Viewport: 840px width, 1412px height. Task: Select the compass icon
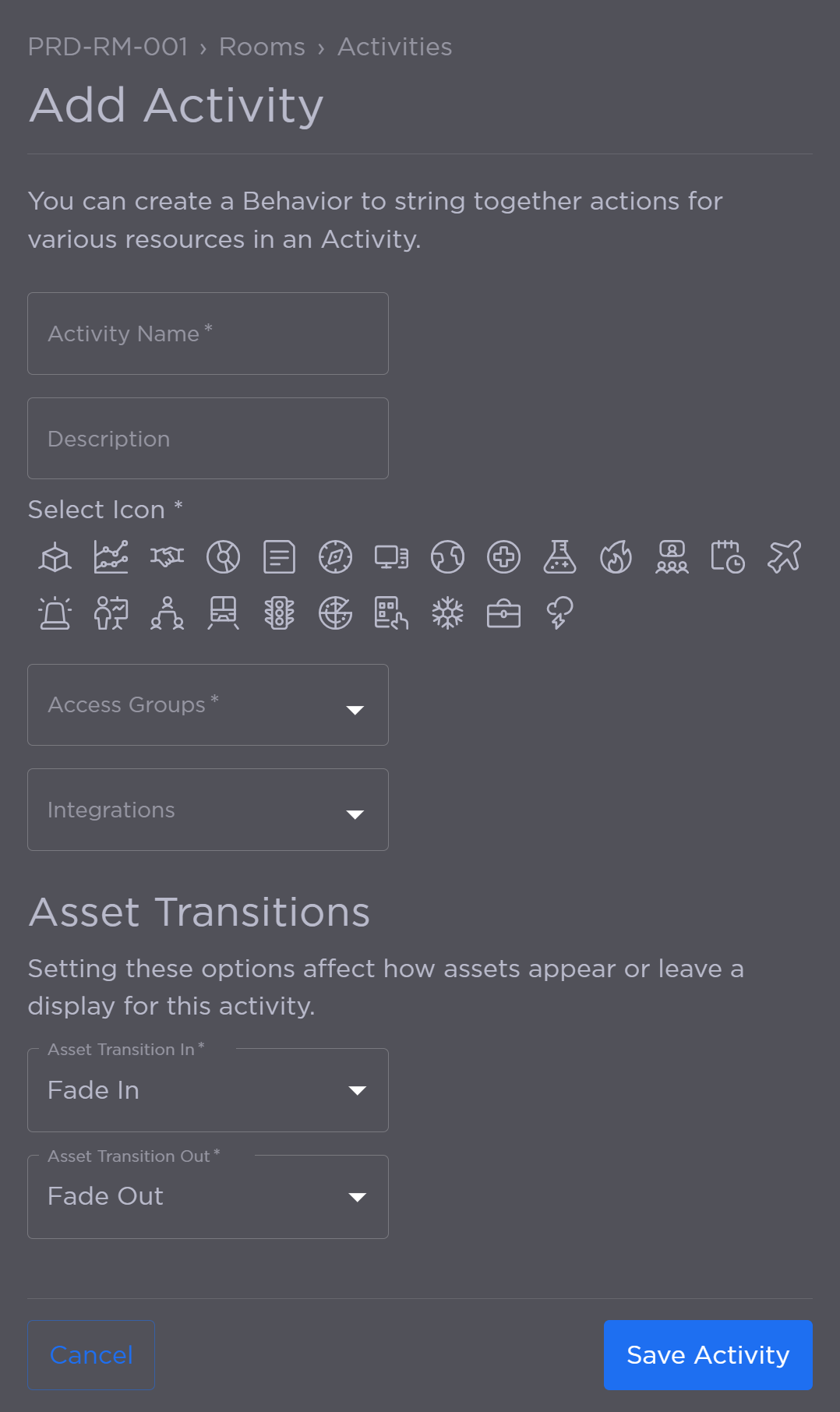(335, 557)
